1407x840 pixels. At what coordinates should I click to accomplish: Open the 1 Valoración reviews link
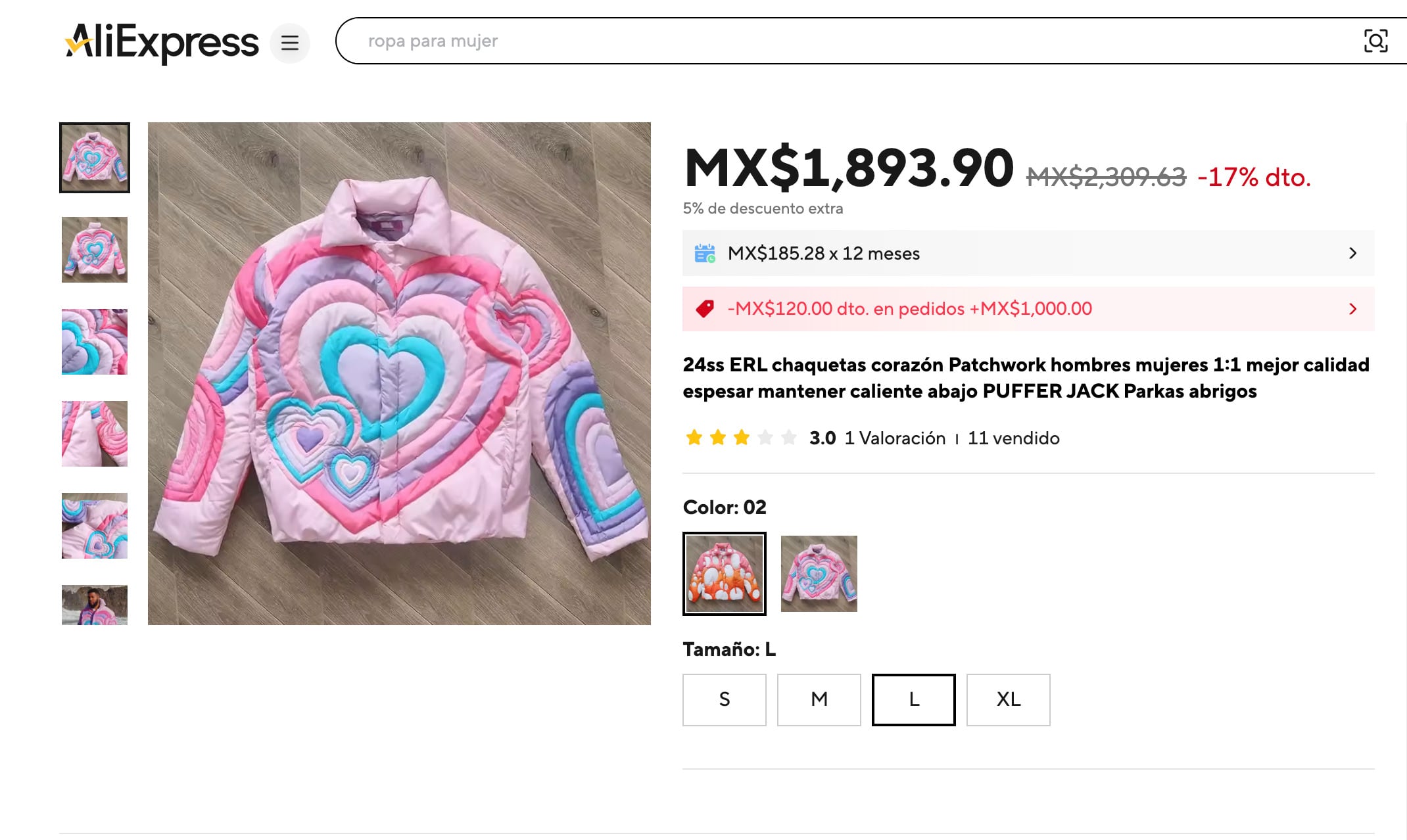(895, 438)
